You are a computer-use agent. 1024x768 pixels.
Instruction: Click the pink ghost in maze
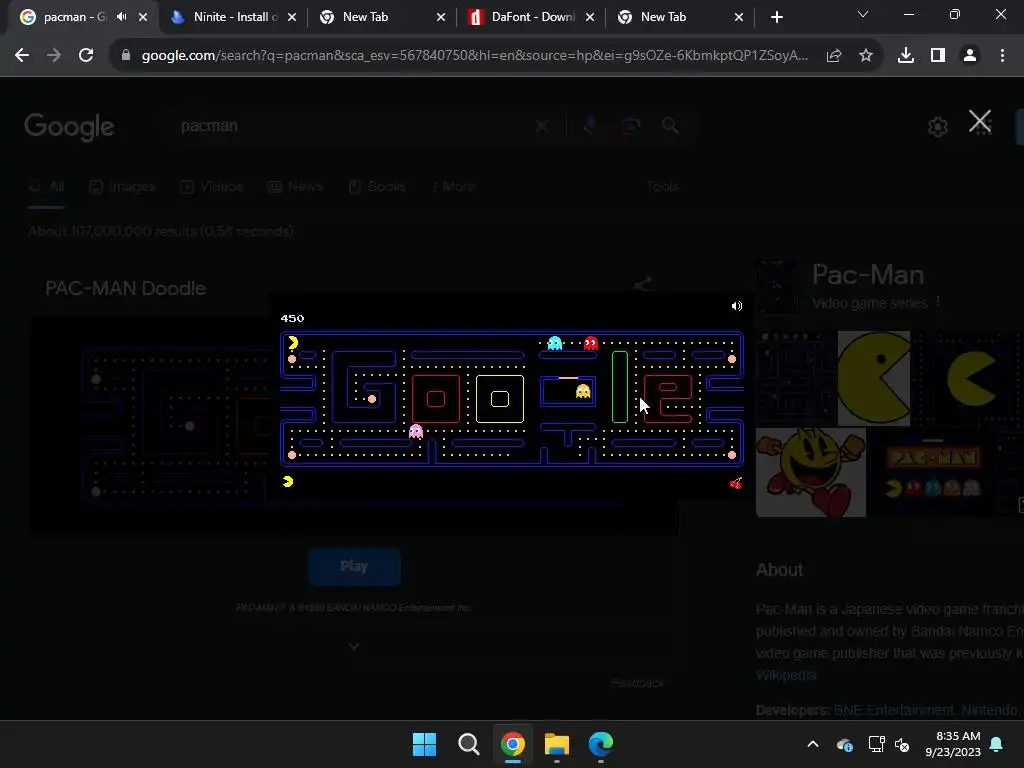point(415,431)
